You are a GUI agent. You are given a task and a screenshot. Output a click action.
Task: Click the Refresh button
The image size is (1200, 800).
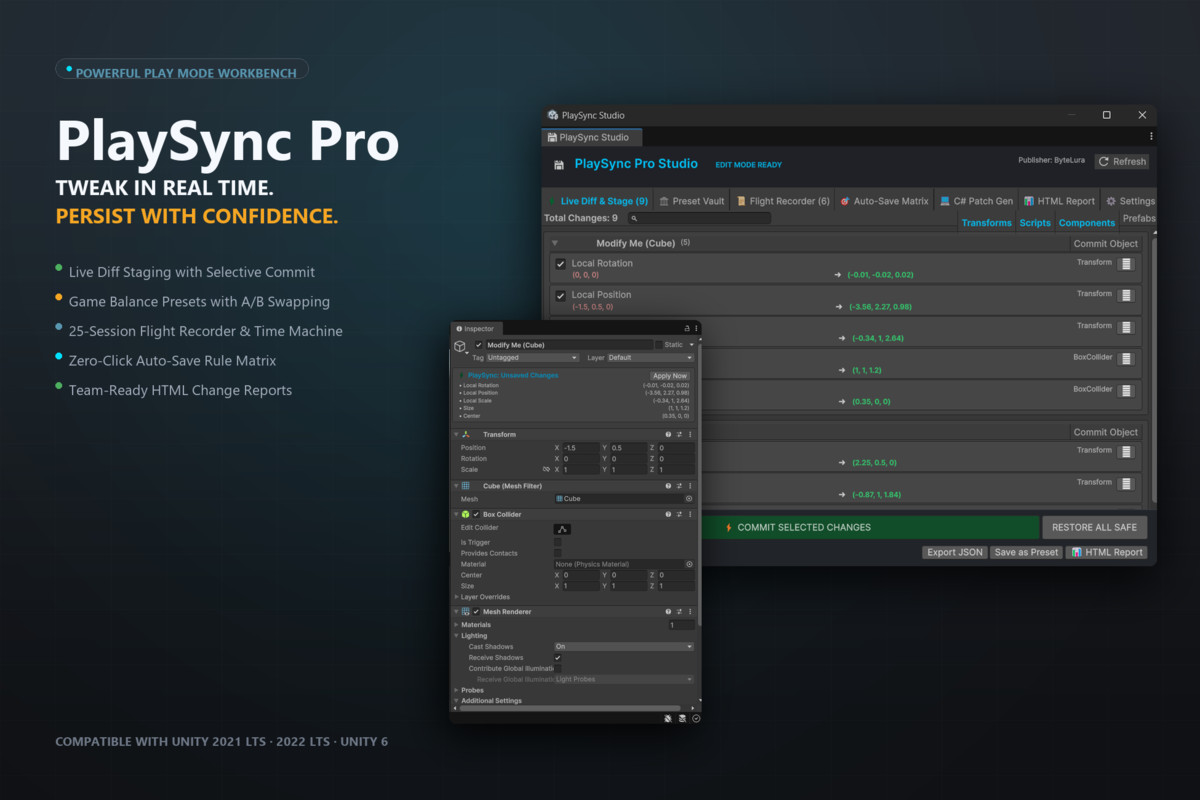(x=1122, y=161)
